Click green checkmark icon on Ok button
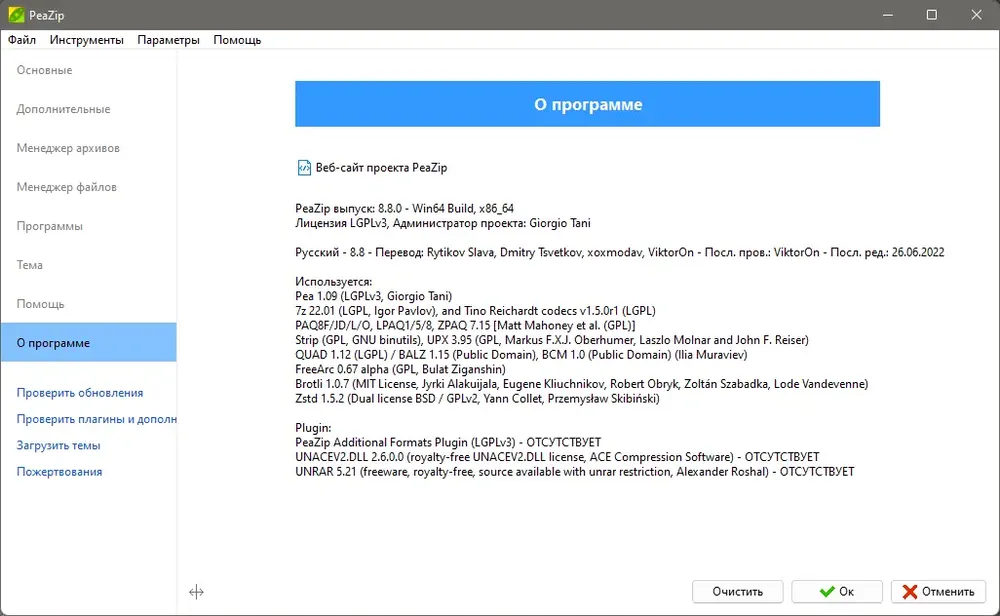1000x616 pixels. click(827, 592)
